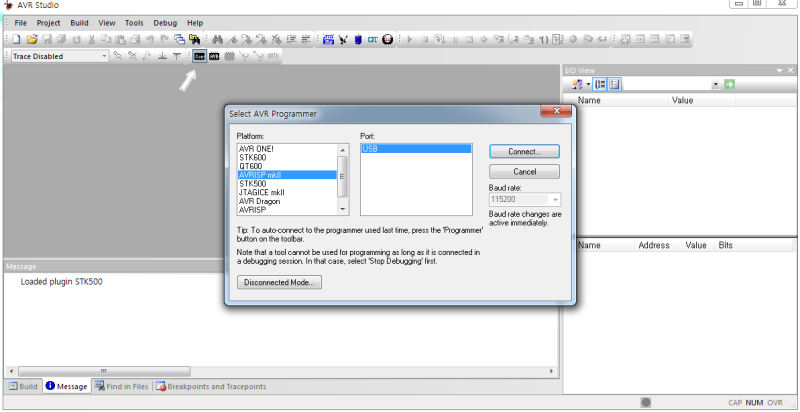This screenshot has width=800, height=412.
Task: Click the Find binoculars icon
Action: pyautogui.click(x=217, y=39)
